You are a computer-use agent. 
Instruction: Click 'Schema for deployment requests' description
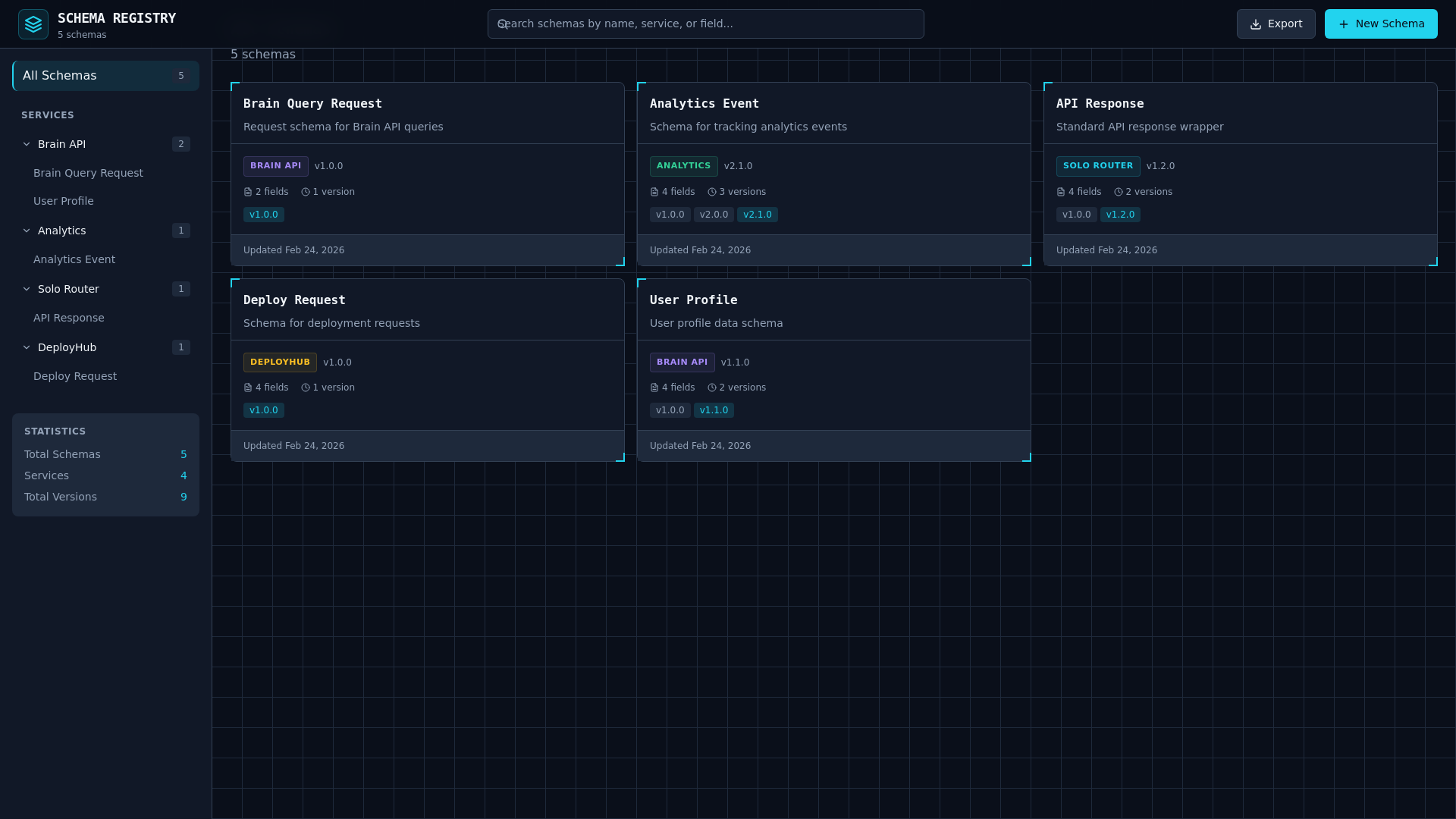coord(331,323)
